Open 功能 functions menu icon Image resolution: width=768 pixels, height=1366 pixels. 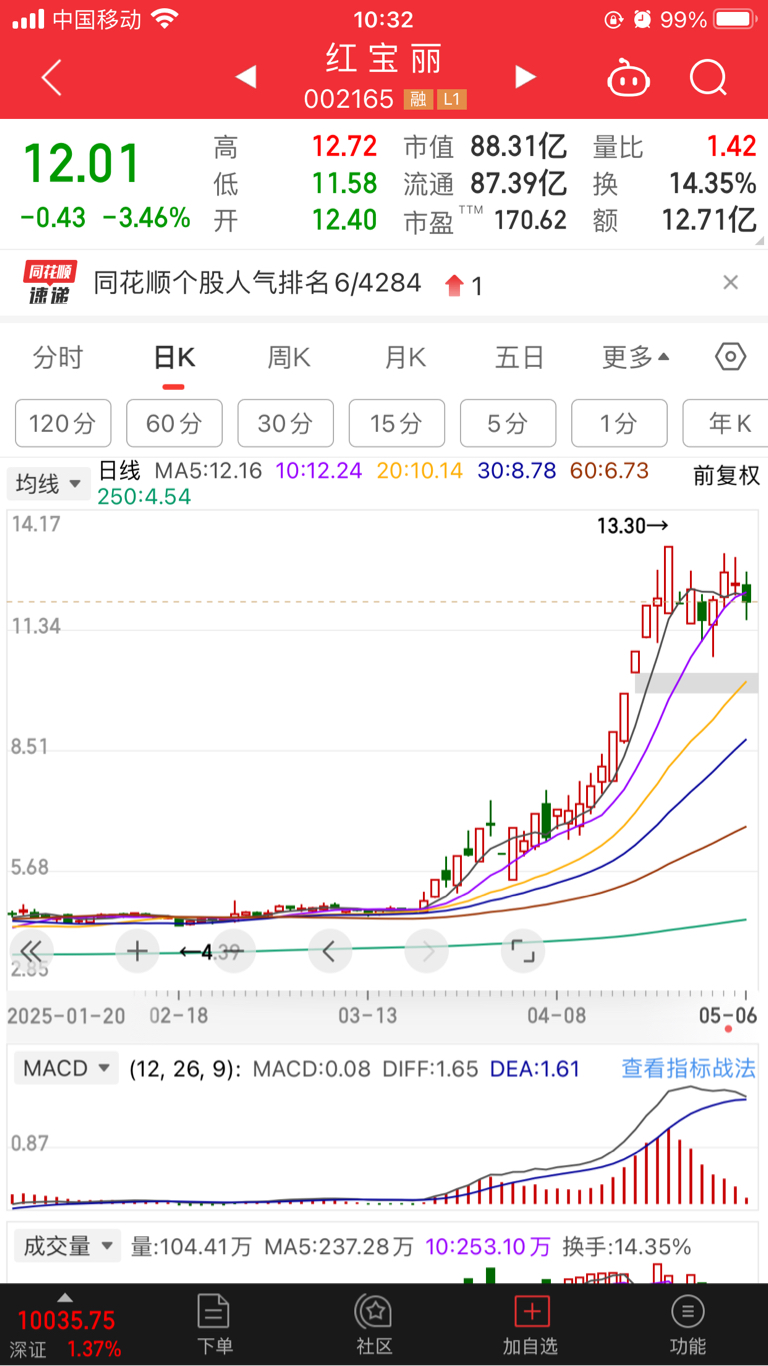click(687, 1324)
